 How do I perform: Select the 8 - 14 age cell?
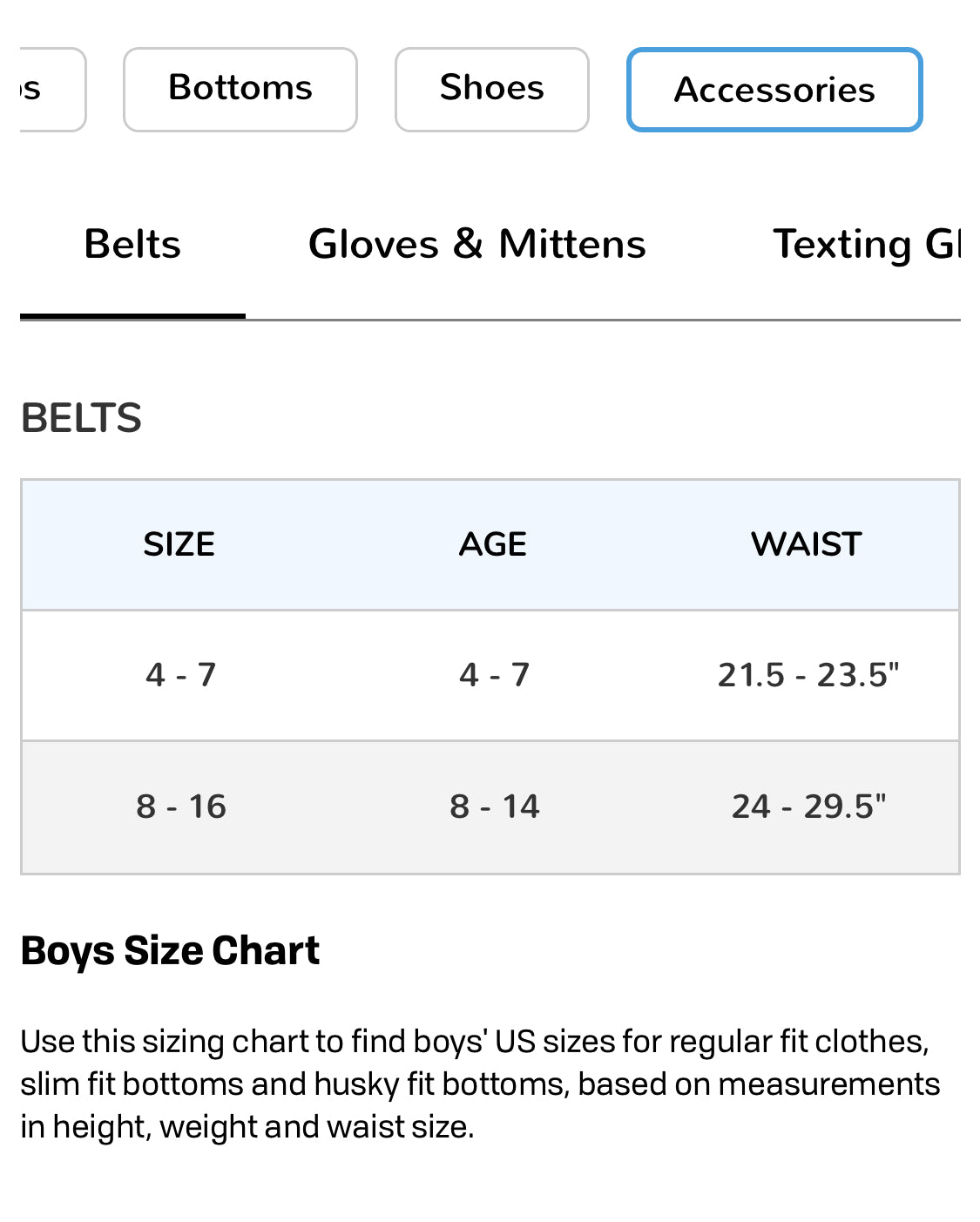[x=494, y=807]
